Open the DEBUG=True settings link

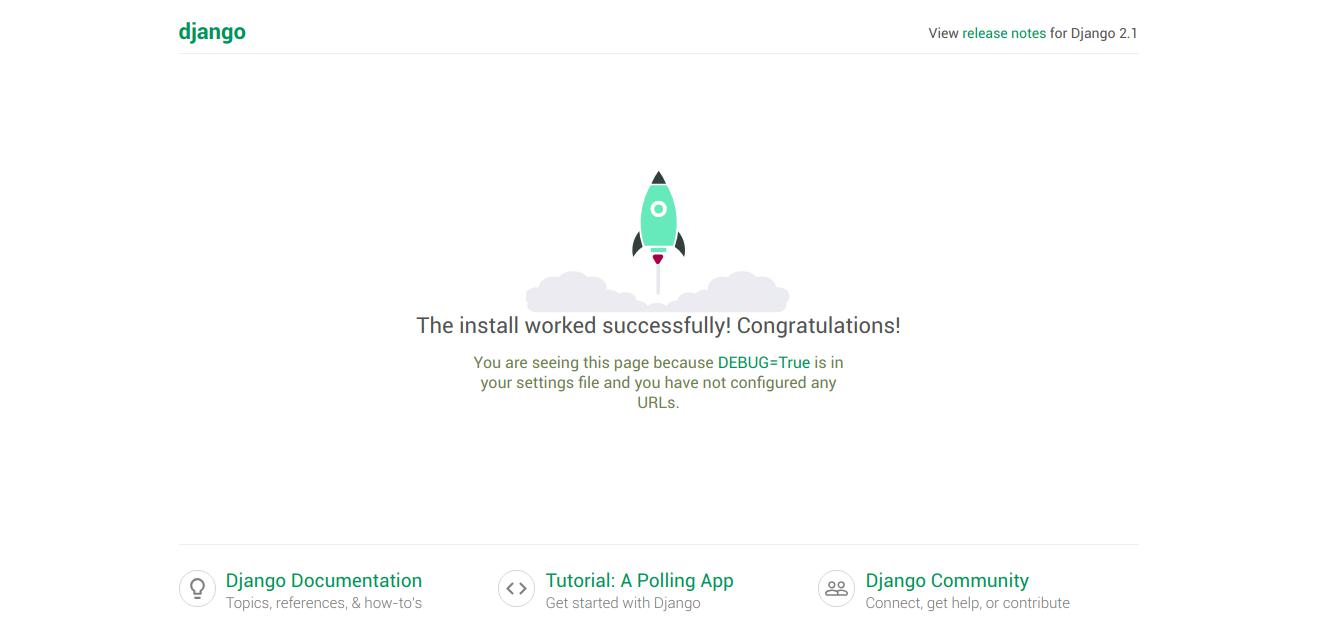pyautogui.click(x=763, y=362)
